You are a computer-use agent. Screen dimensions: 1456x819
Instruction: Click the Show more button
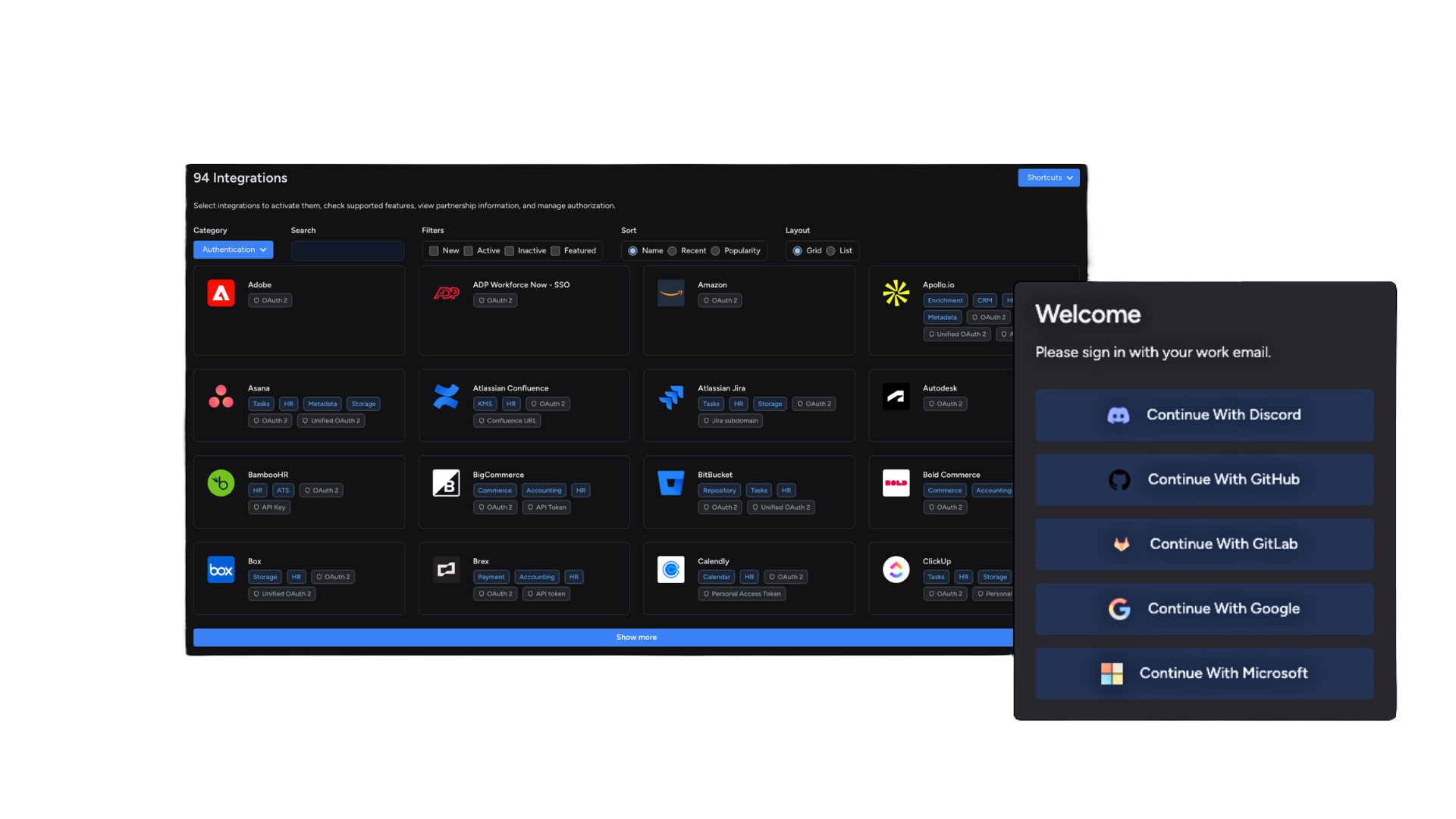pyautogui.click(x=603, y=637)
